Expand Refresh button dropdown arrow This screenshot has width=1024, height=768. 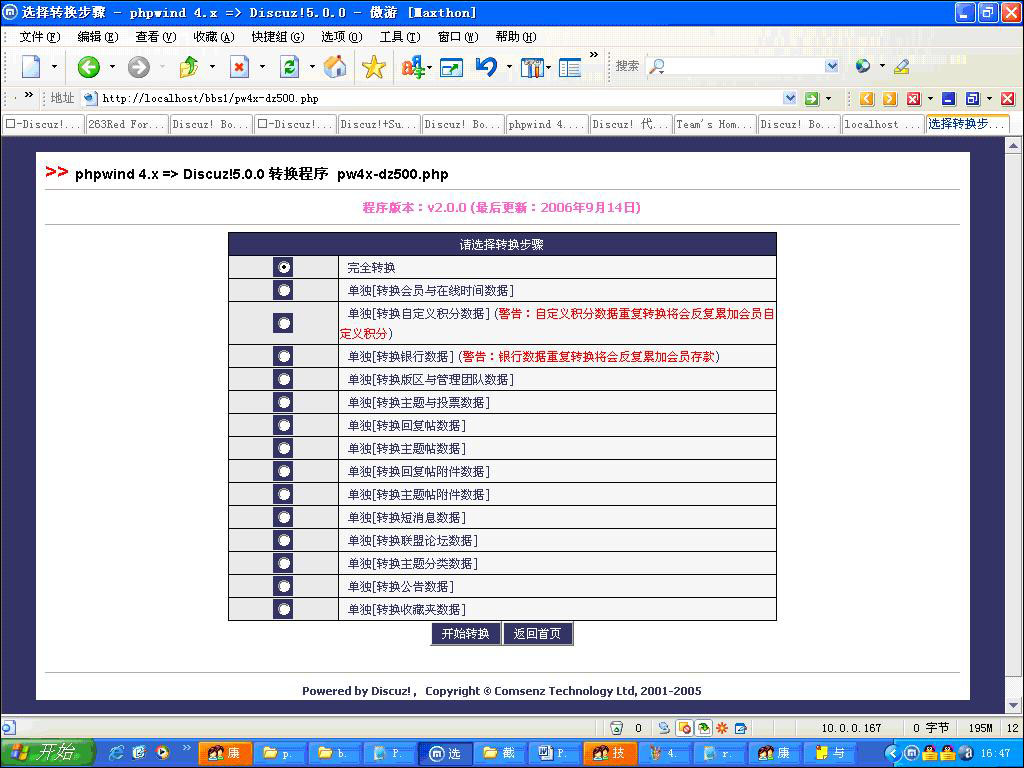pyautogui.click(x=312, y=67)
